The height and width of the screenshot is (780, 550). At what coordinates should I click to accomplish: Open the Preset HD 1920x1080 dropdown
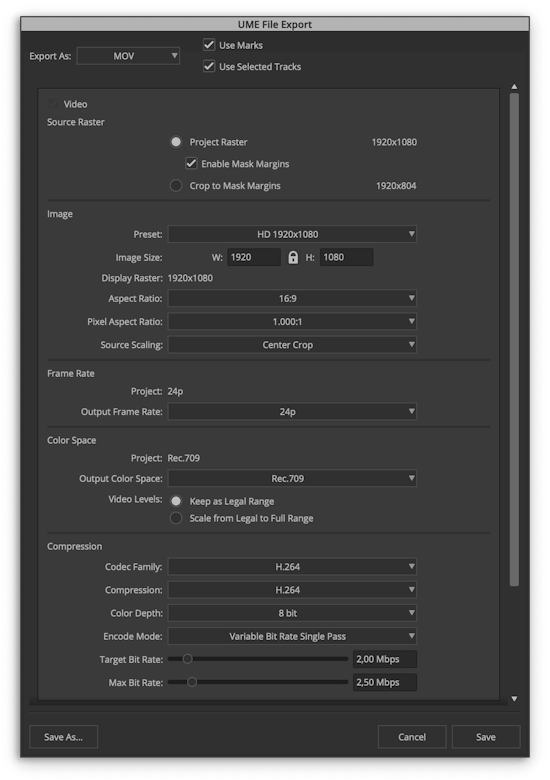pos(292,234)
